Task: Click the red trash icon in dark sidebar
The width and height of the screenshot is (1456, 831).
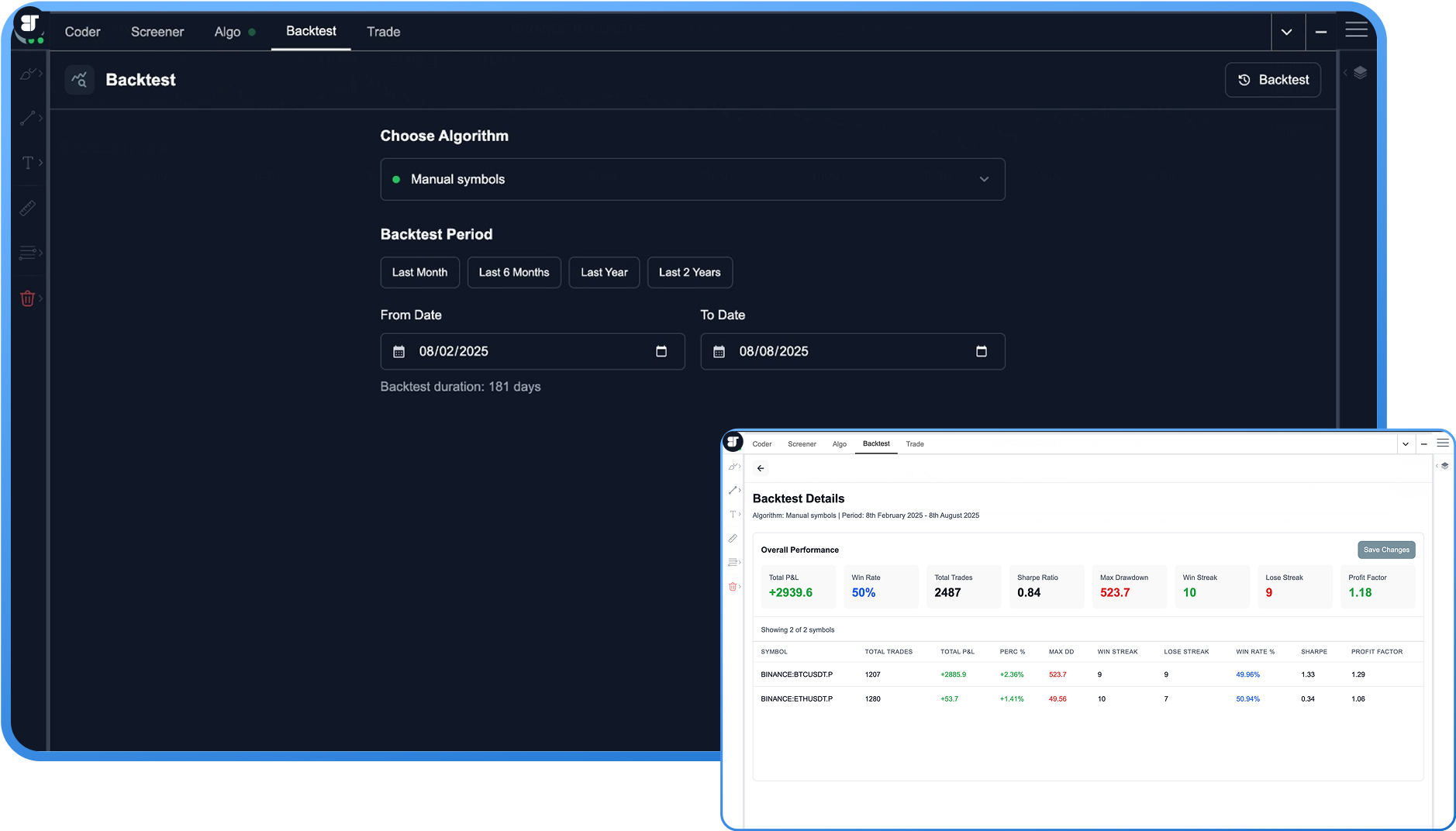Action: tap(28, 298)
